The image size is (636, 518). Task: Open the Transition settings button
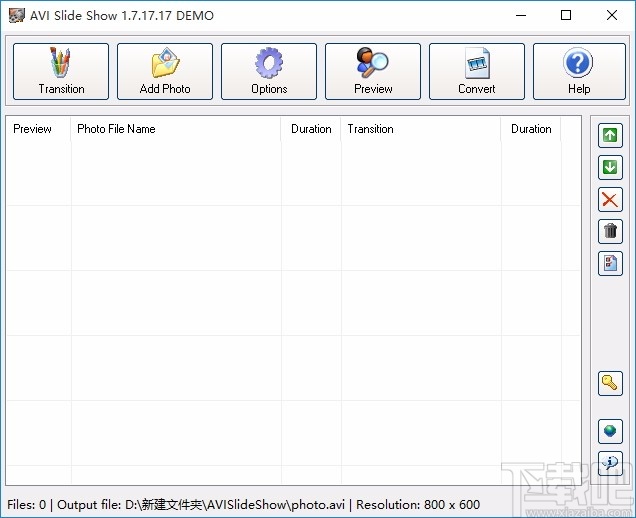pos(61,71)
